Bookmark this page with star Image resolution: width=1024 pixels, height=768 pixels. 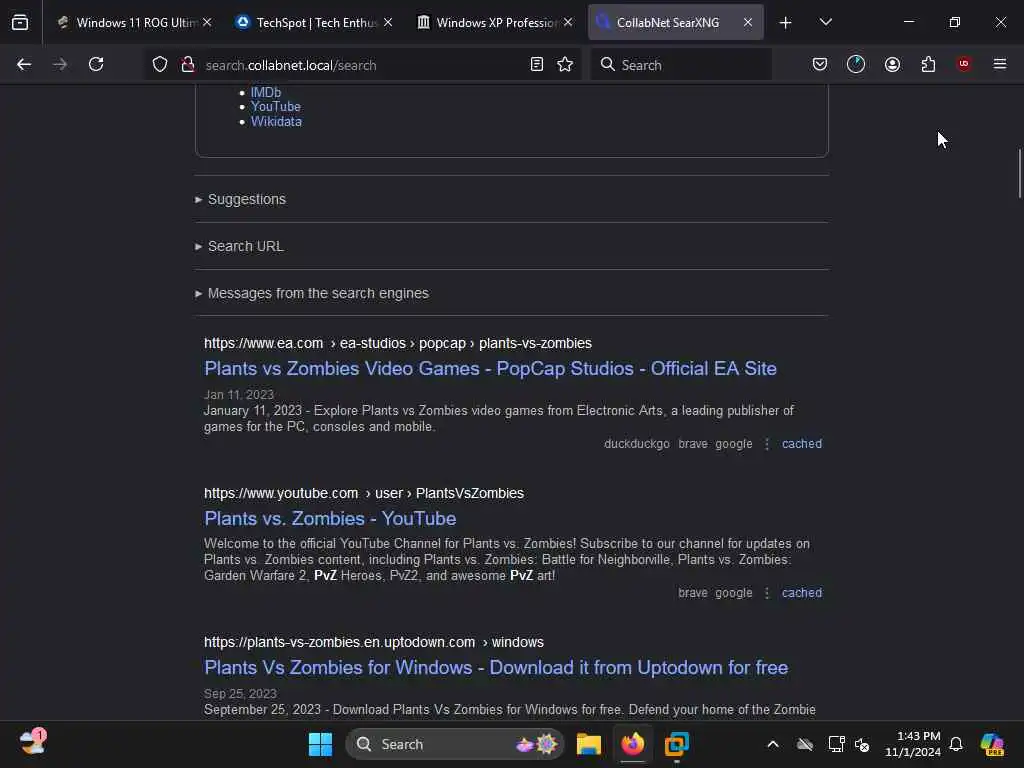pyautogui.click(x=565, y=64)
